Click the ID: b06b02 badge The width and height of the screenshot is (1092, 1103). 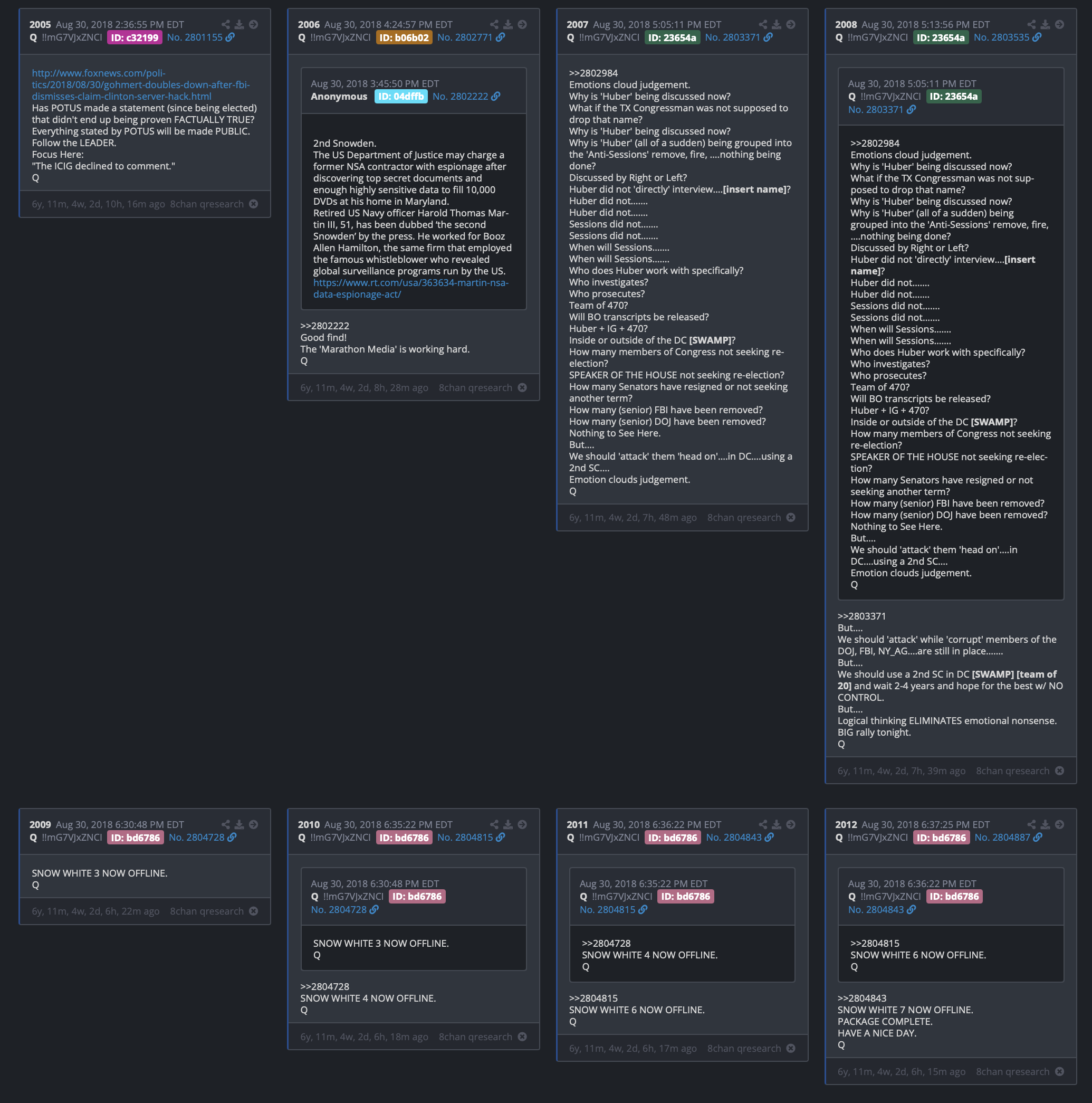point(404,37)
